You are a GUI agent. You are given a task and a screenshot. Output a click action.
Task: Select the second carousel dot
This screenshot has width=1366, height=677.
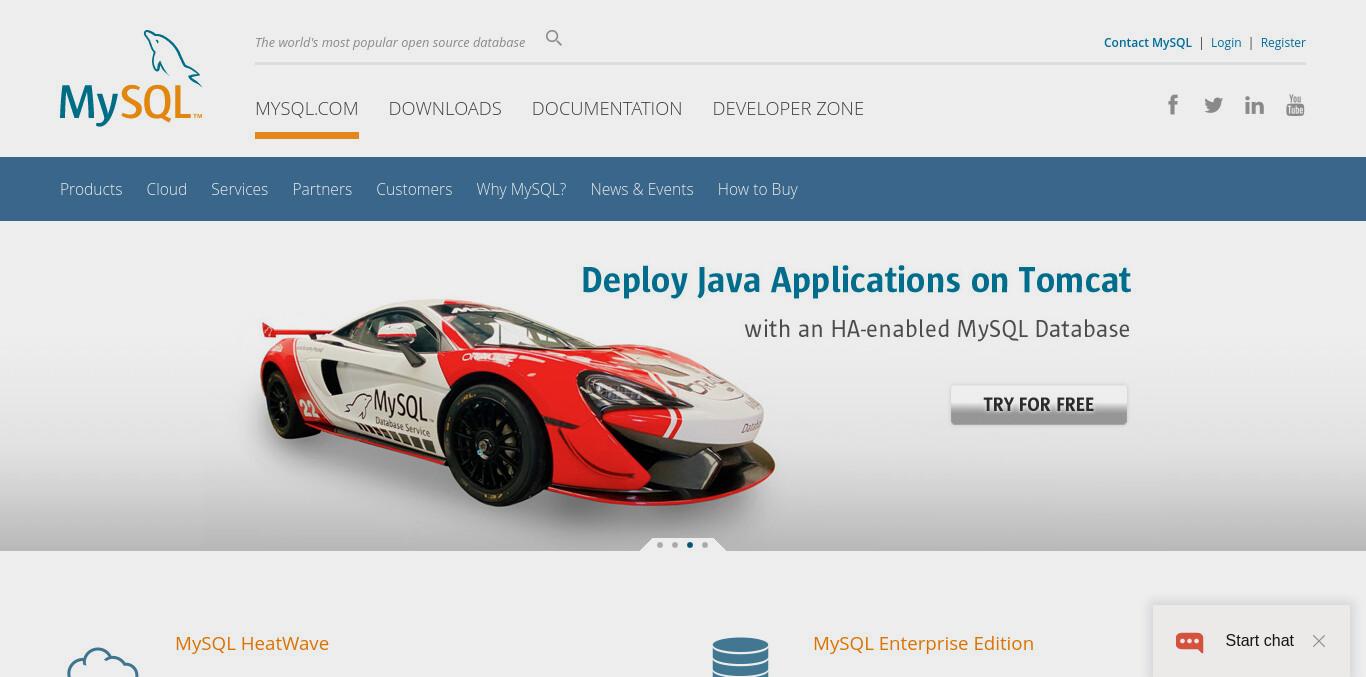675,545
